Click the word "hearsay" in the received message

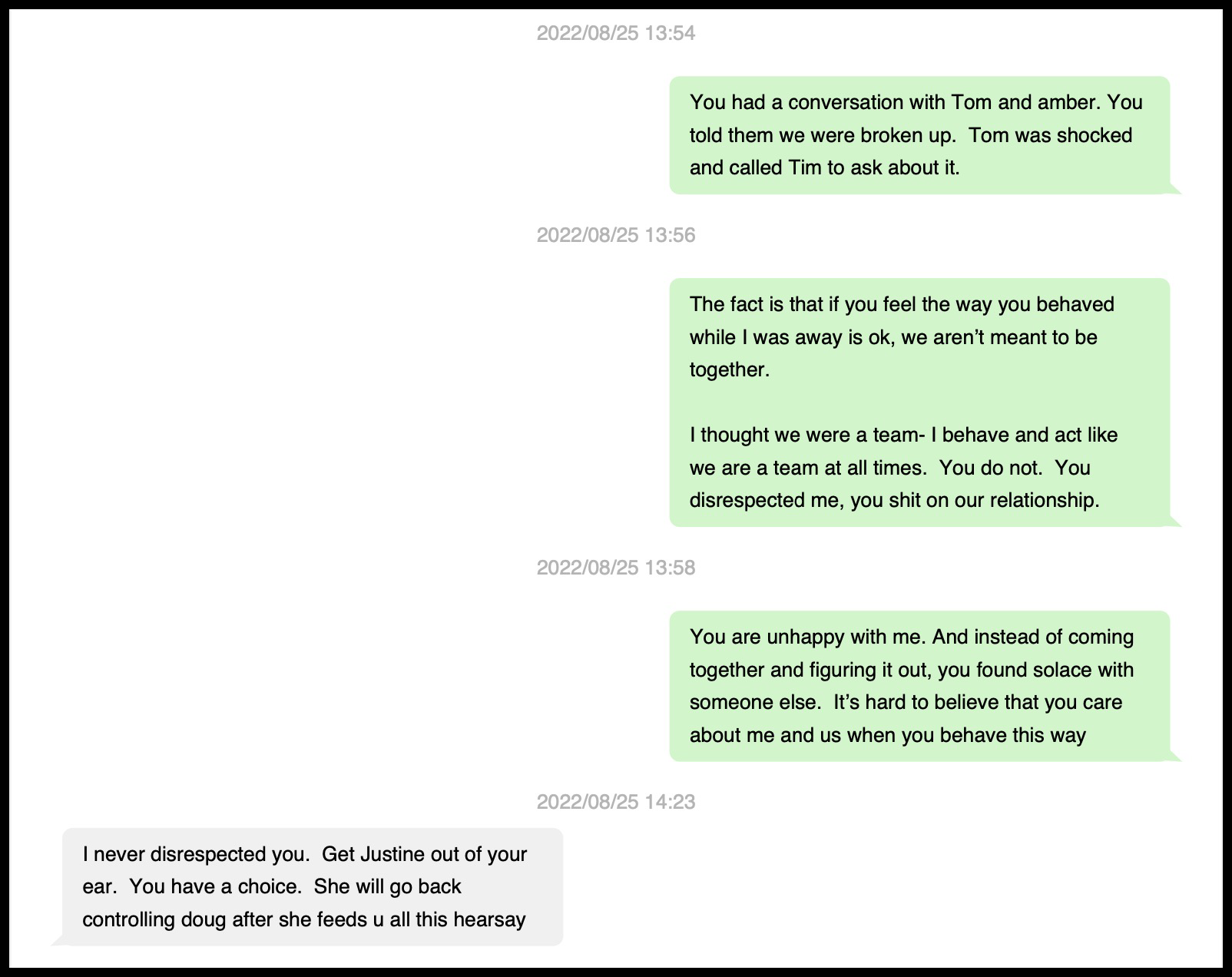[489, 919]
